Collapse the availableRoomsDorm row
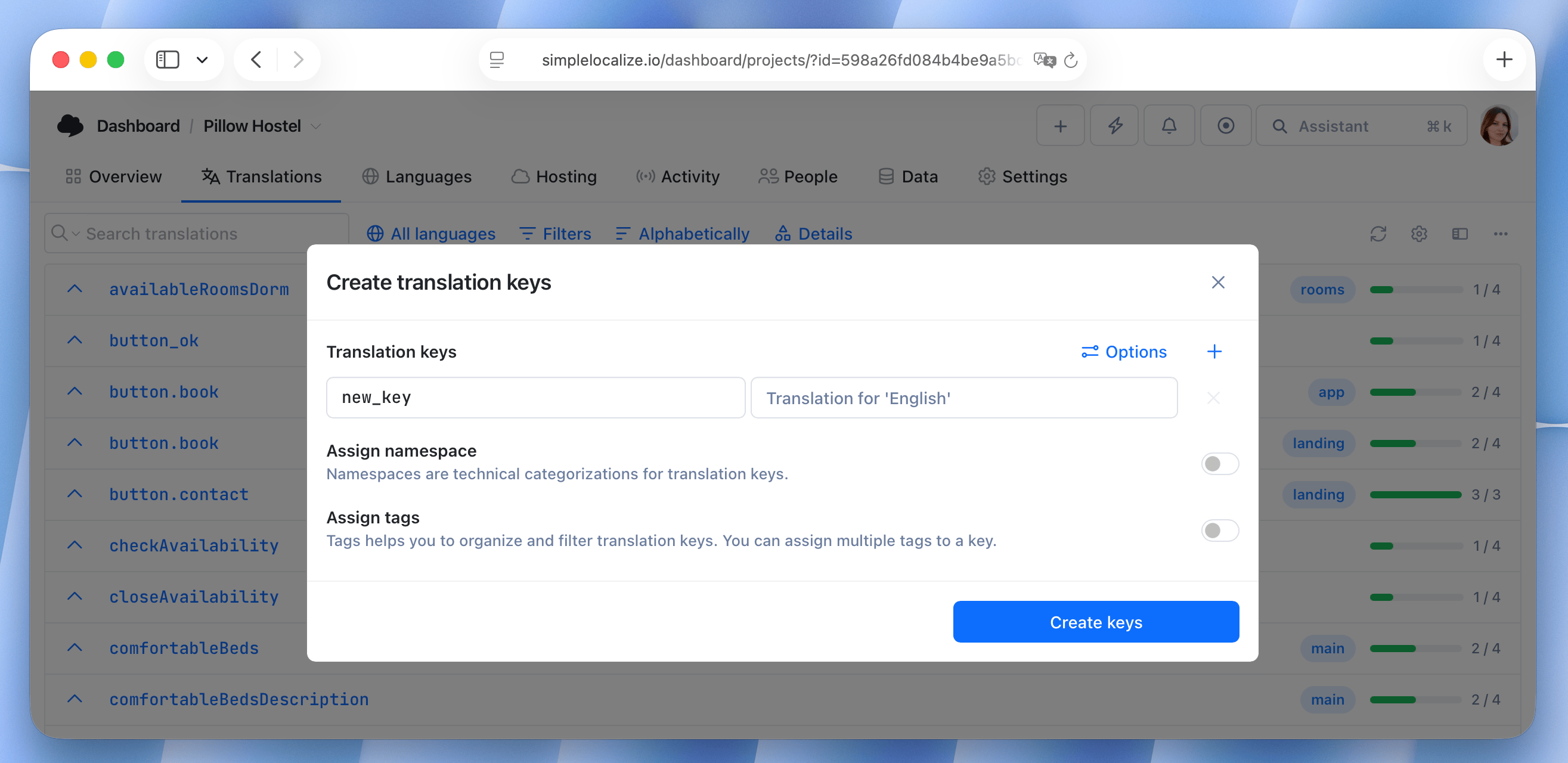The height and width of the screenshot is (763, 1568). (x=75, y=289)
